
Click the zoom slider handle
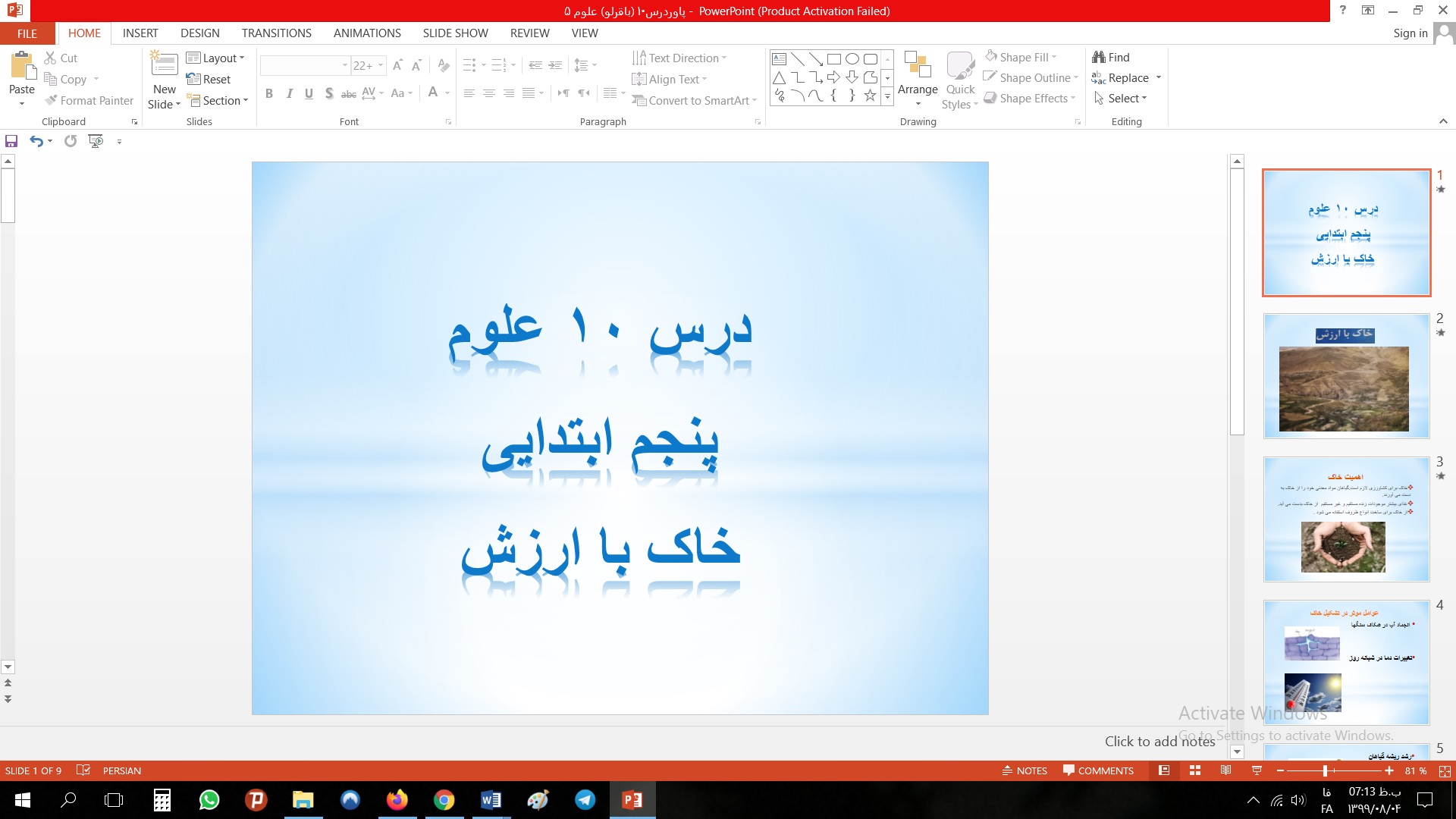click(1325, 770)
